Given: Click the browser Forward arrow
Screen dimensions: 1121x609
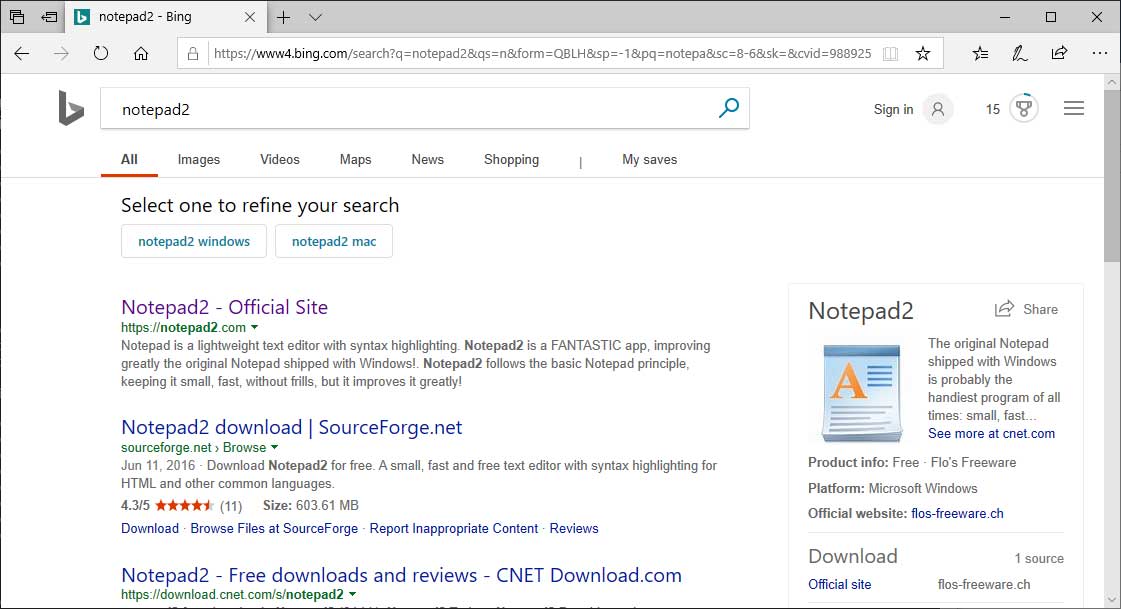Looking at the screenshot, I should (x=61, y=54).
